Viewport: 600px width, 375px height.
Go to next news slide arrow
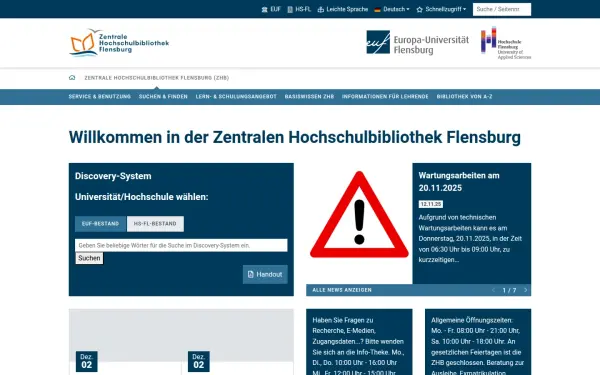[525, 290]
